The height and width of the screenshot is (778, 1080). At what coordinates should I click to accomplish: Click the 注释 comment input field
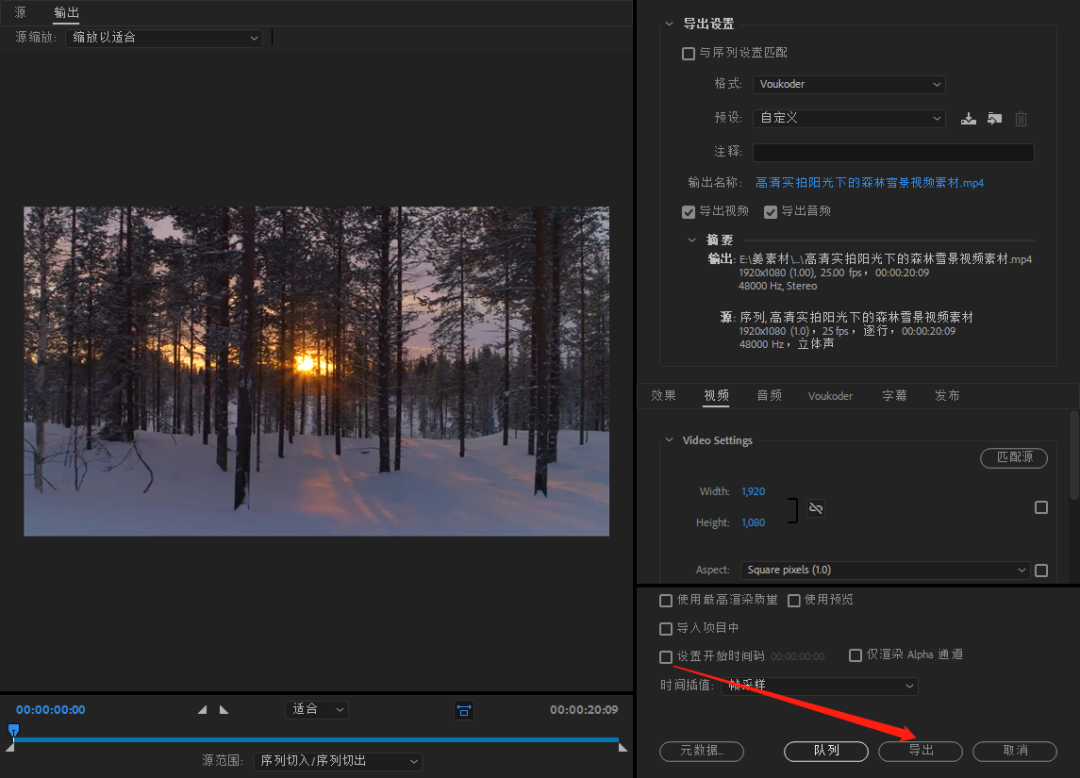coord(893,152)
